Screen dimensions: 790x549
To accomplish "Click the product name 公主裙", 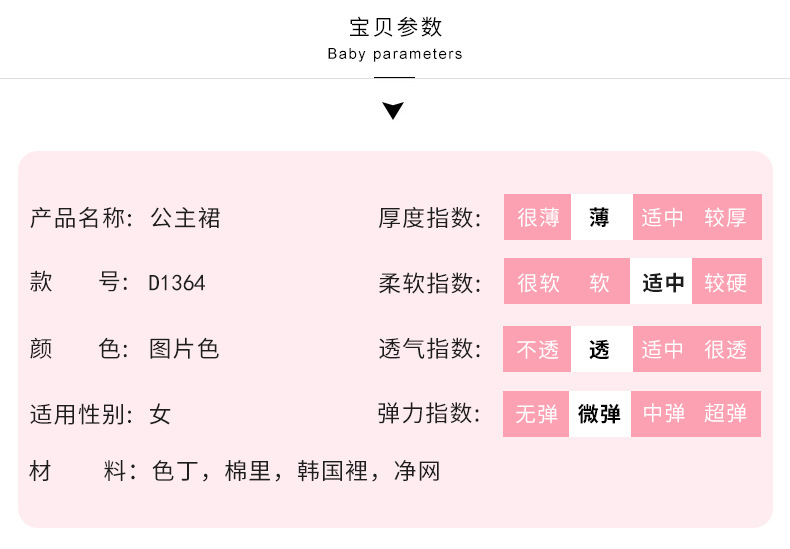I will pyautogui.click(x=185, y=218).
